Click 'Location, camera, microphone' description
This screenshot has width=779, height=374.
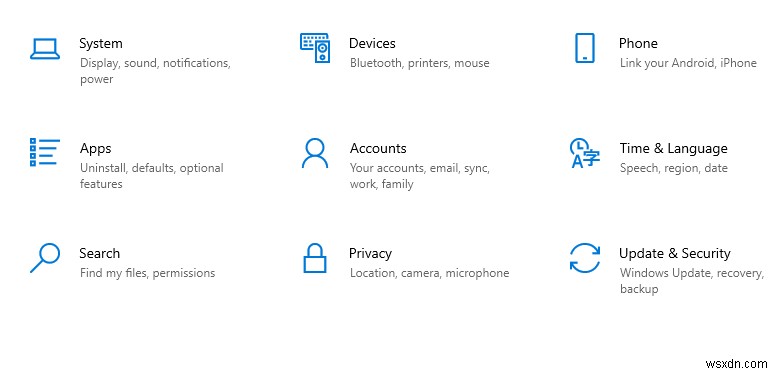(x=429, y=273)
